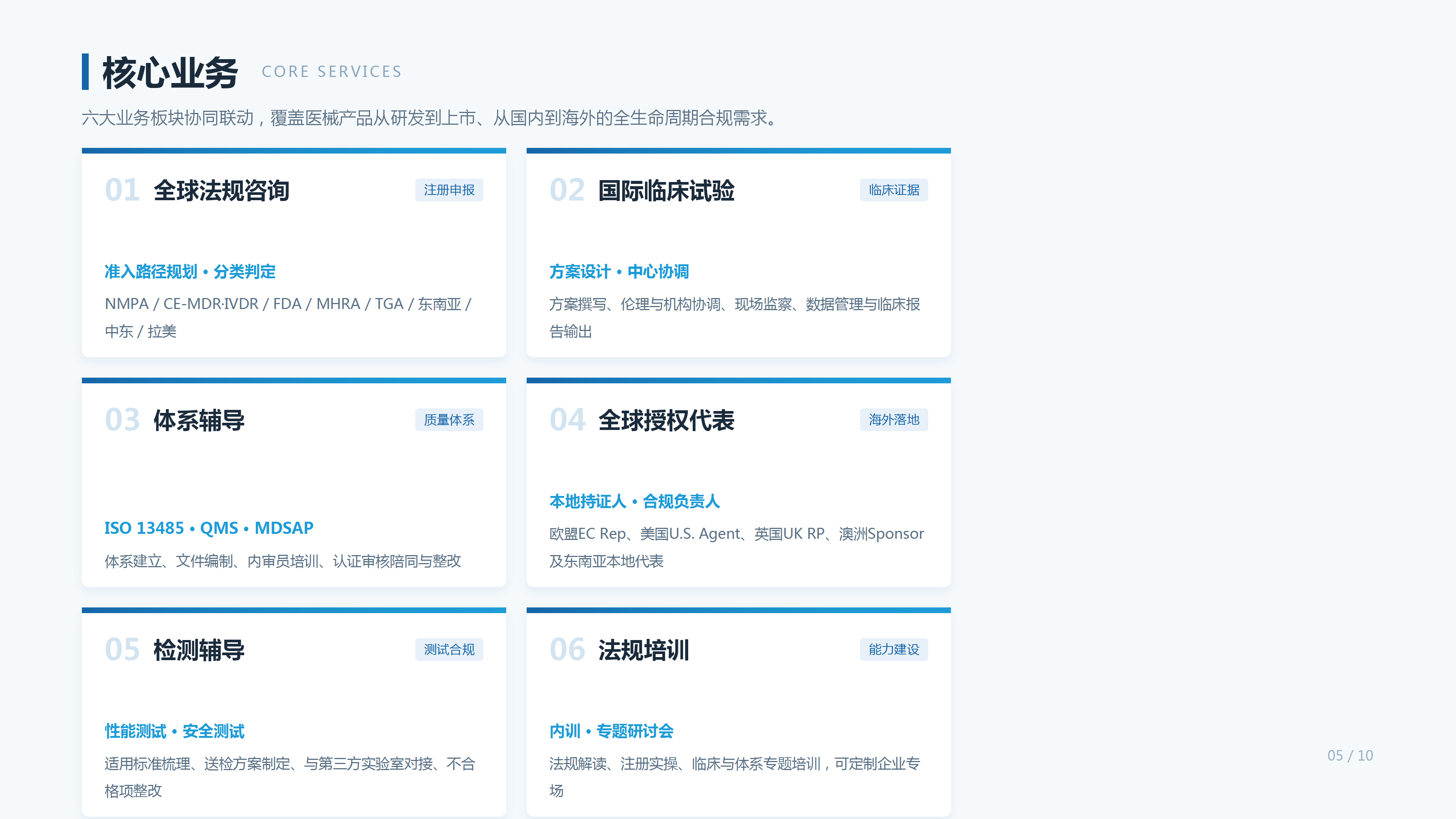Image resolution: width=1456 pixels, height=819 pixels.
Task: Click the 05 number on 检测辅导 card
Action: (x=122, y=650)
